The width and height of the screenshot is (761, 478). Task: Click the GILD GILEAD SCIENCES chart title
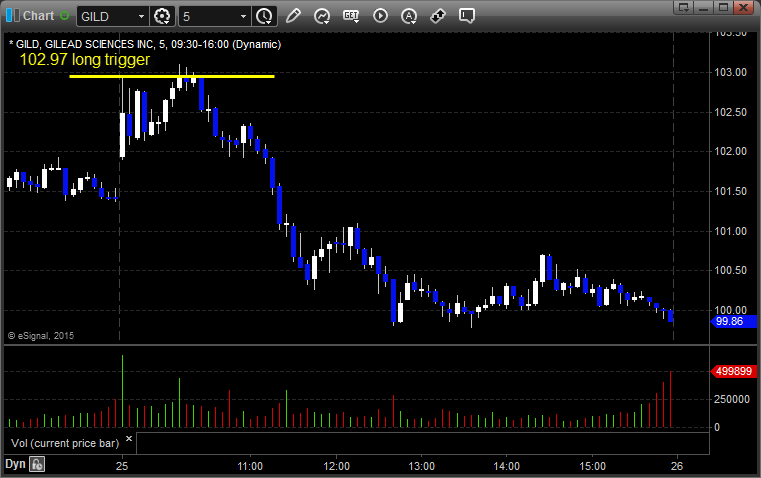(145, 44)
